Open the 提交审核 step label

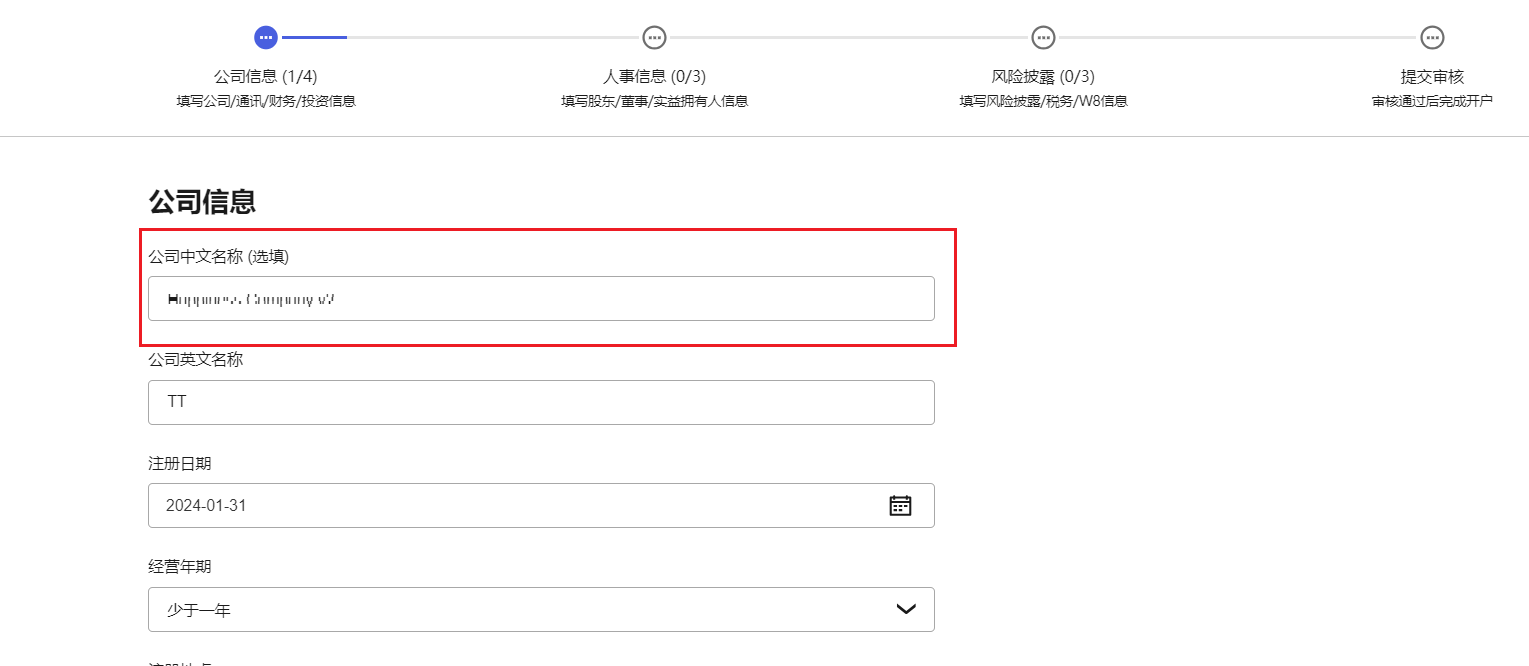1432,76
